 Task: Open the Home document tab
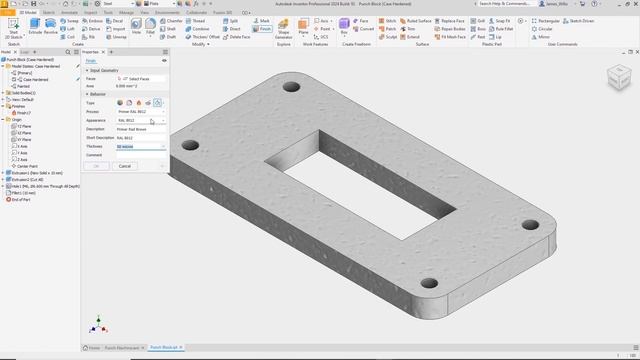91,348
